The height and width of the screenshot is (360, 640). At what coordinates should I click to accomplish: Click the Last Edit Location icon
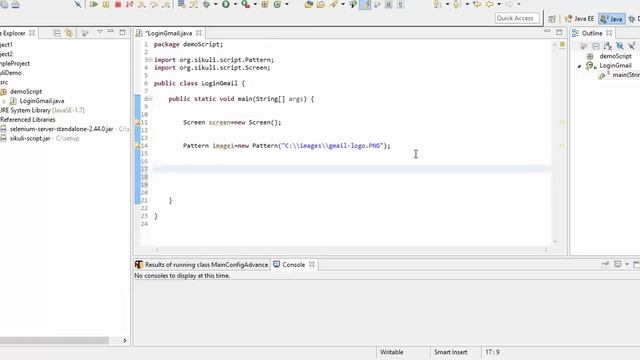pos(477,4)
